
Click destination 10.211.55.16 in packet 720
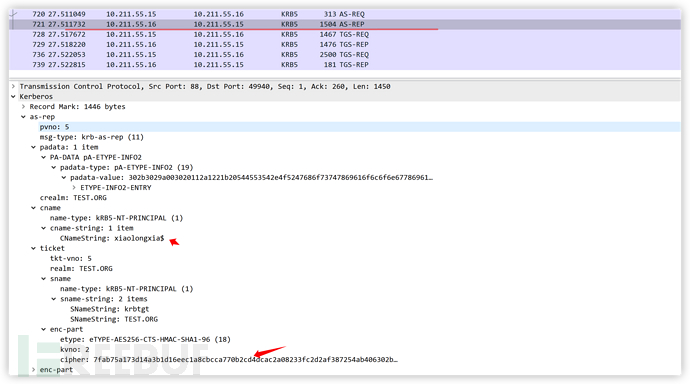(x=219, y=14)
